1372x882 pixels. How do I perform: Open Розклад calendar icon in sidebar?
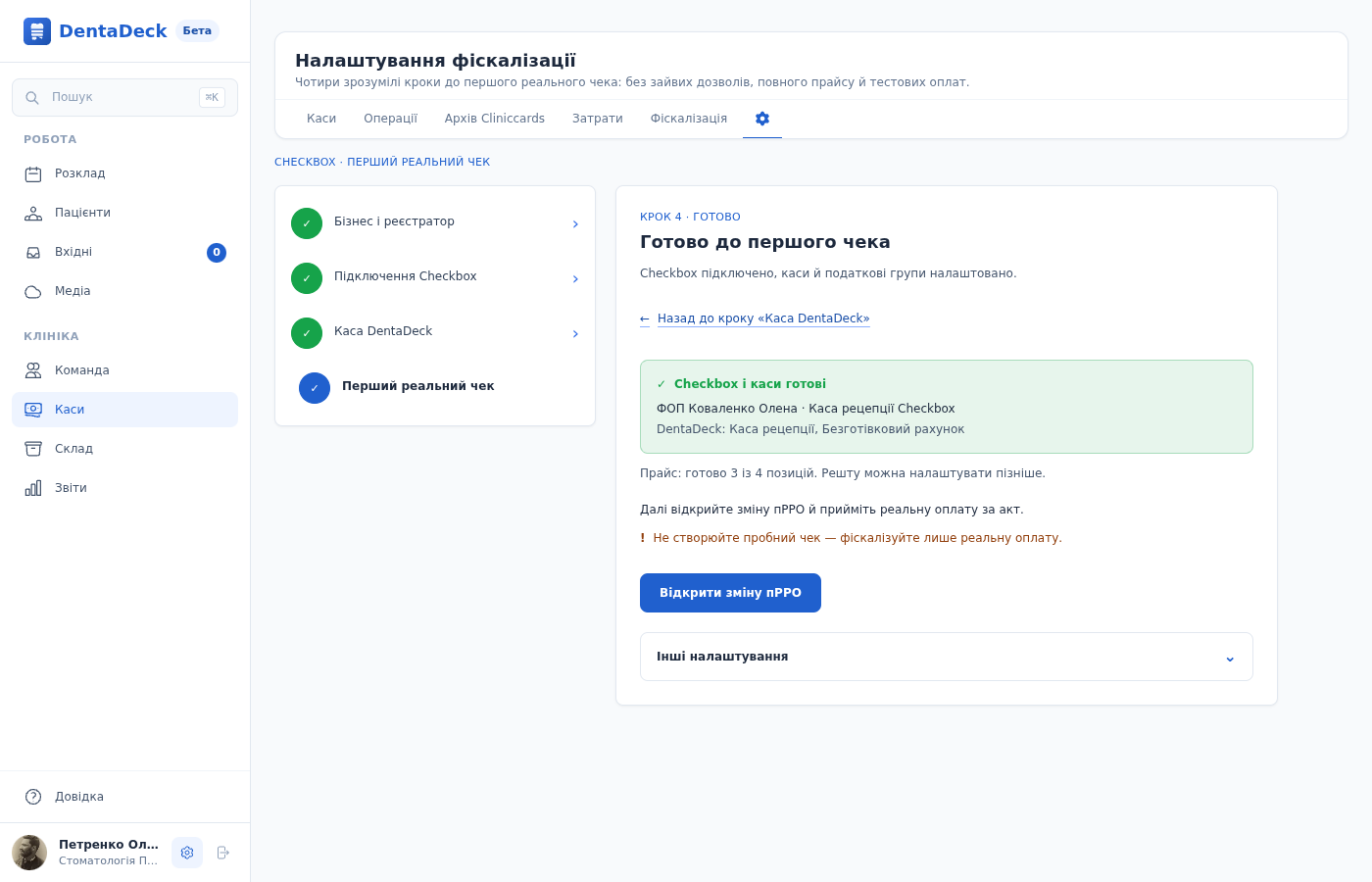click(x=33, y=174)
